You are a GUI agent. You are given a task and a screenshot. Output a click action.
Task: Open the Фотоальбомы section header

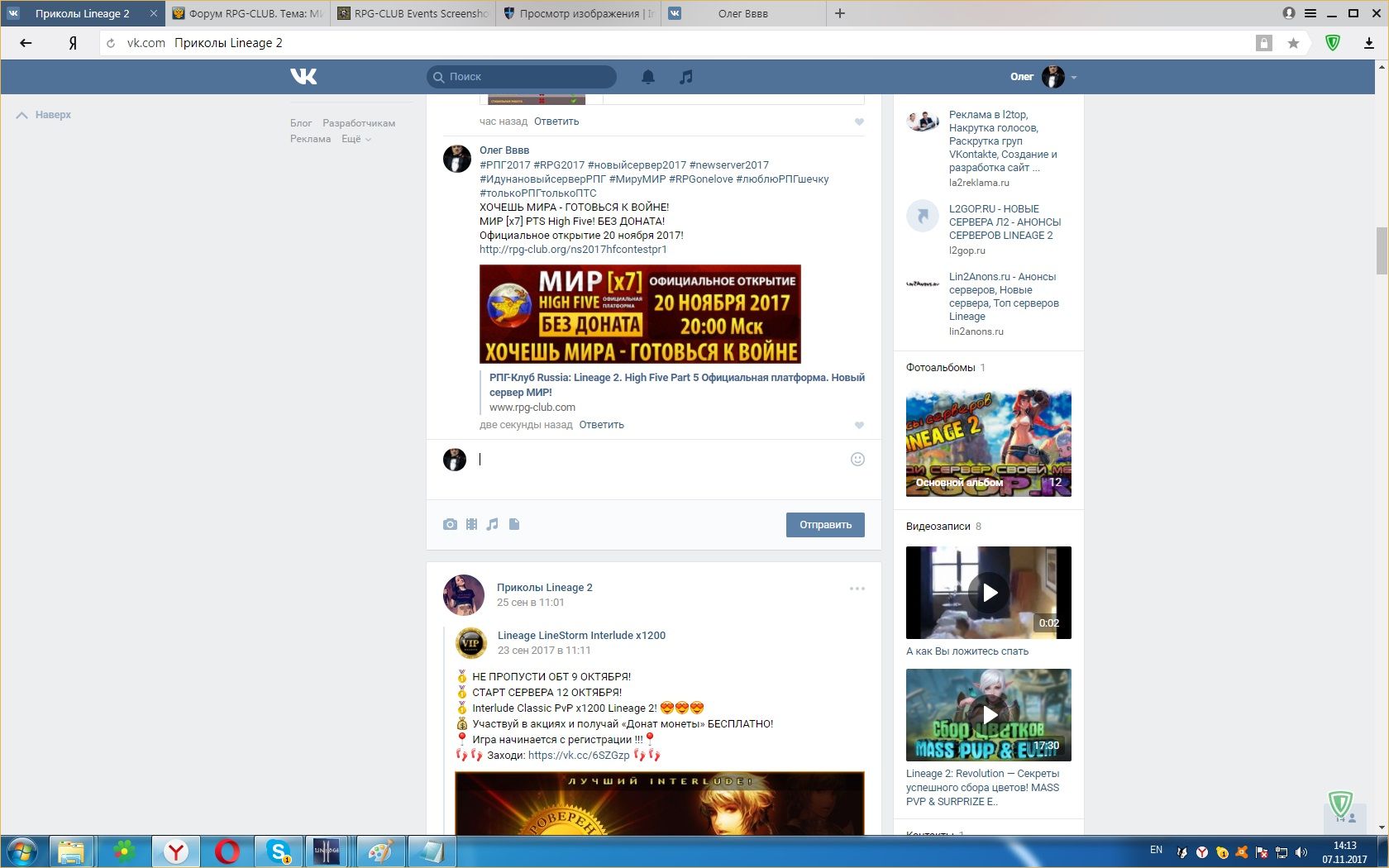coord(941,368)
